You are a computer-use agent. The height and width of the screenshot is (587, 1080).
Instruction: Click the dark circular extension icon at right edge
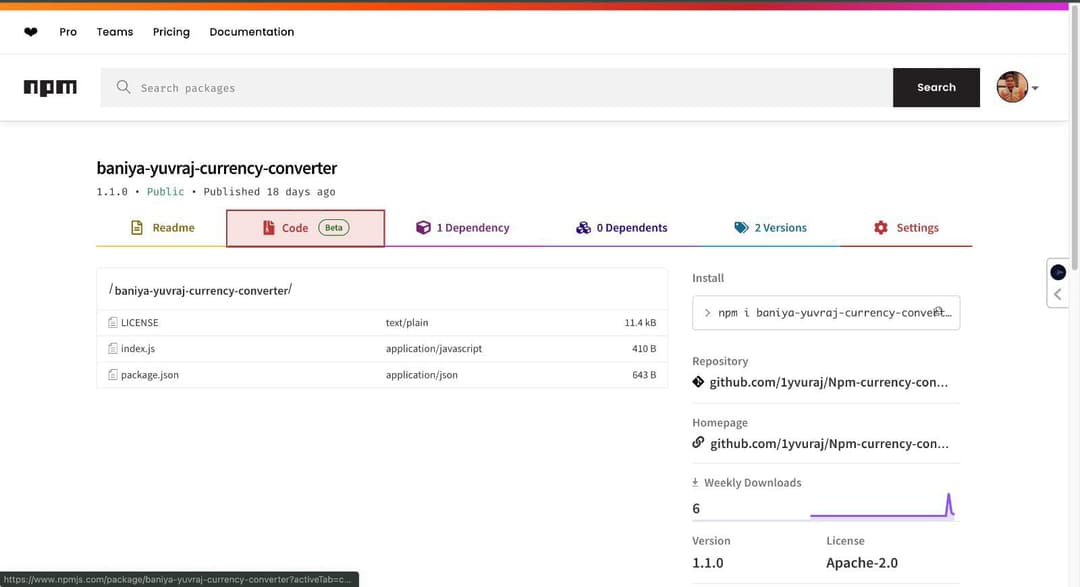(x=1058, y=272)
